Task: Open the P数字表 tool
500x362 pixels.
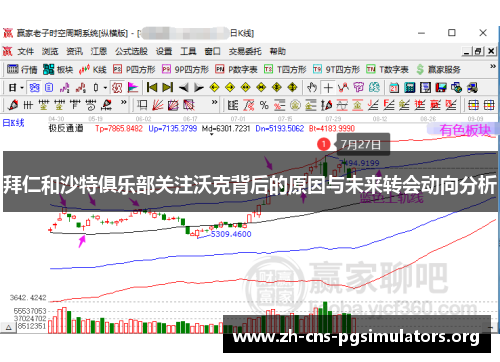Action: 236,69
